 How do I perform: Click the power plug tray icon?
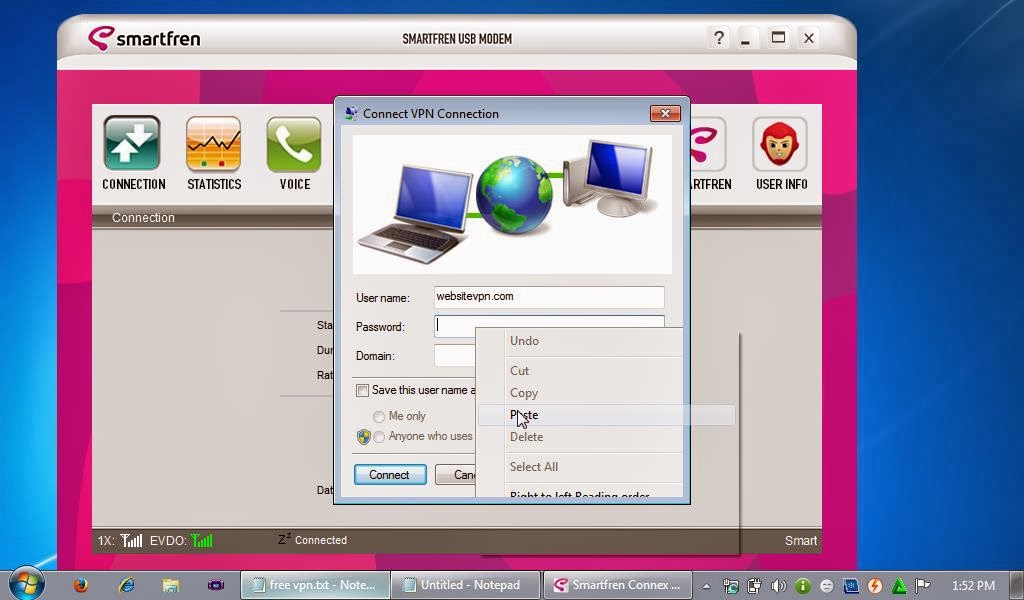coord(754,586)
